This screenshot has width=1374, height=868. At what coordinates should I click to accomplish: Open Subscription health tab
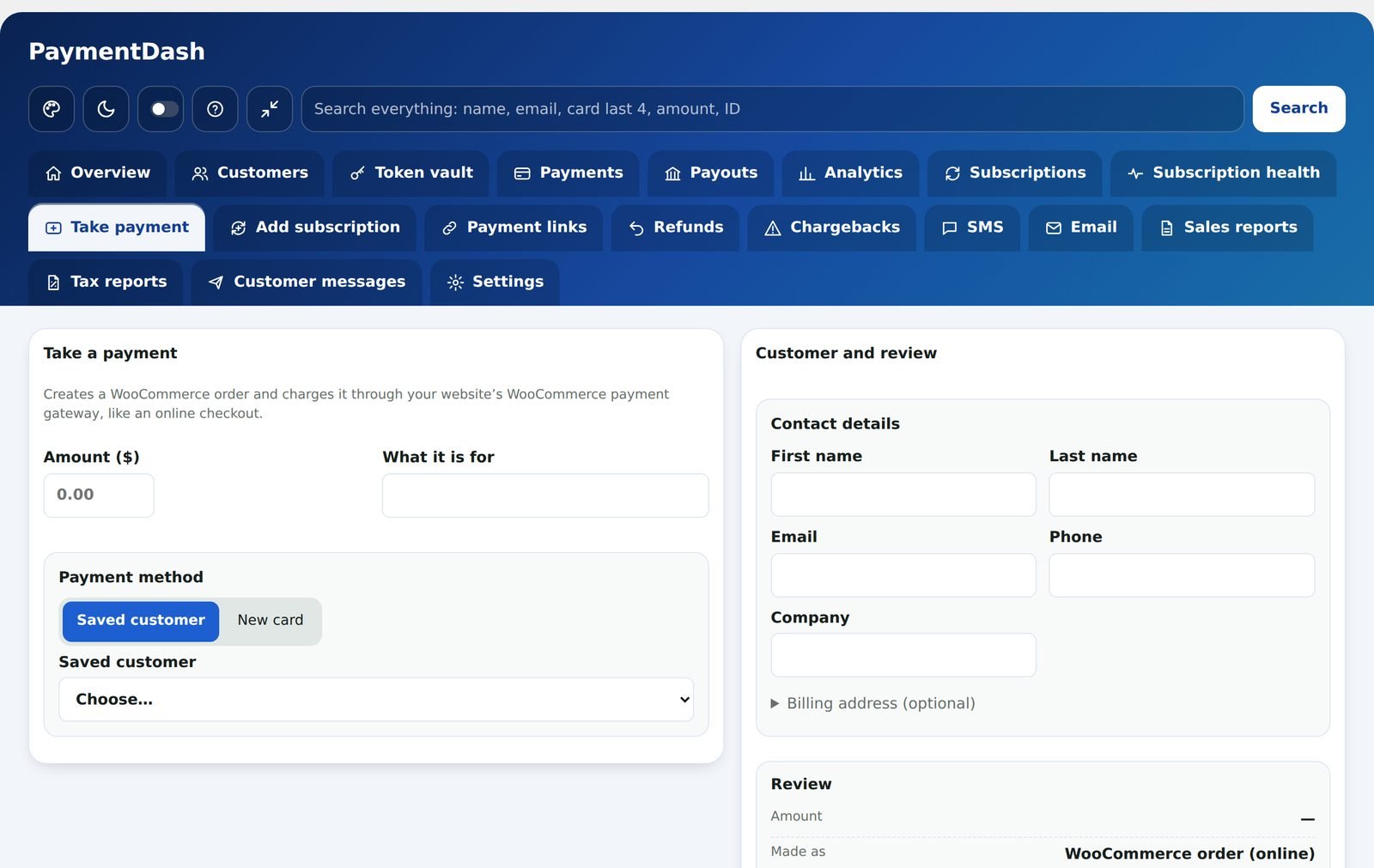[x=1224, y=173]
